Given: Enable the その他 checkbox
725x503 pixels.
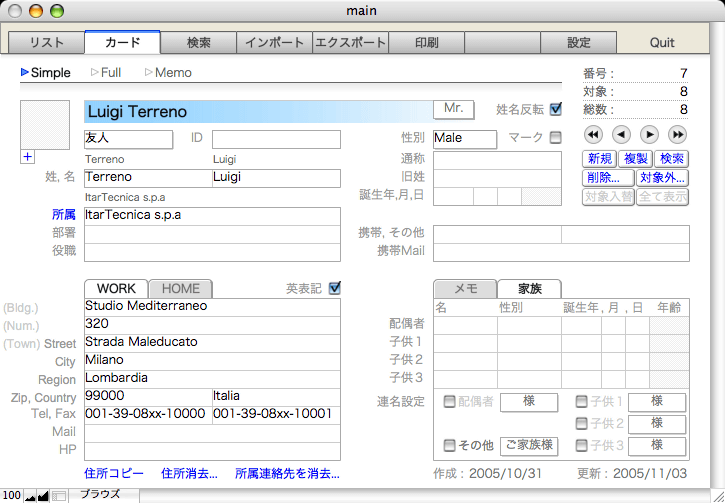Looking at the screenshot, I should tap(449, 445).
